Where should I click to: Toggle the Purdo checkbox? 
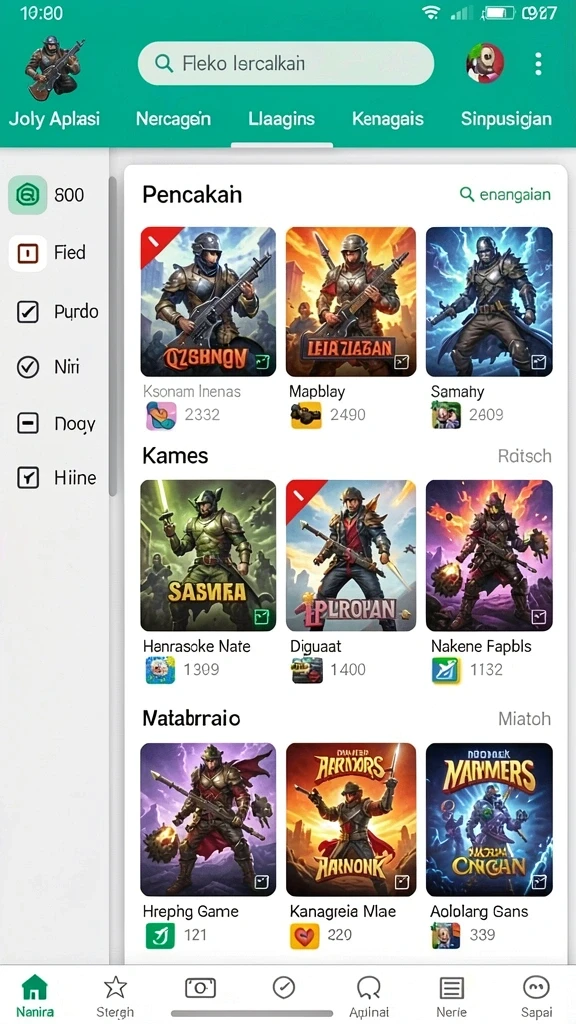[27, 312]
